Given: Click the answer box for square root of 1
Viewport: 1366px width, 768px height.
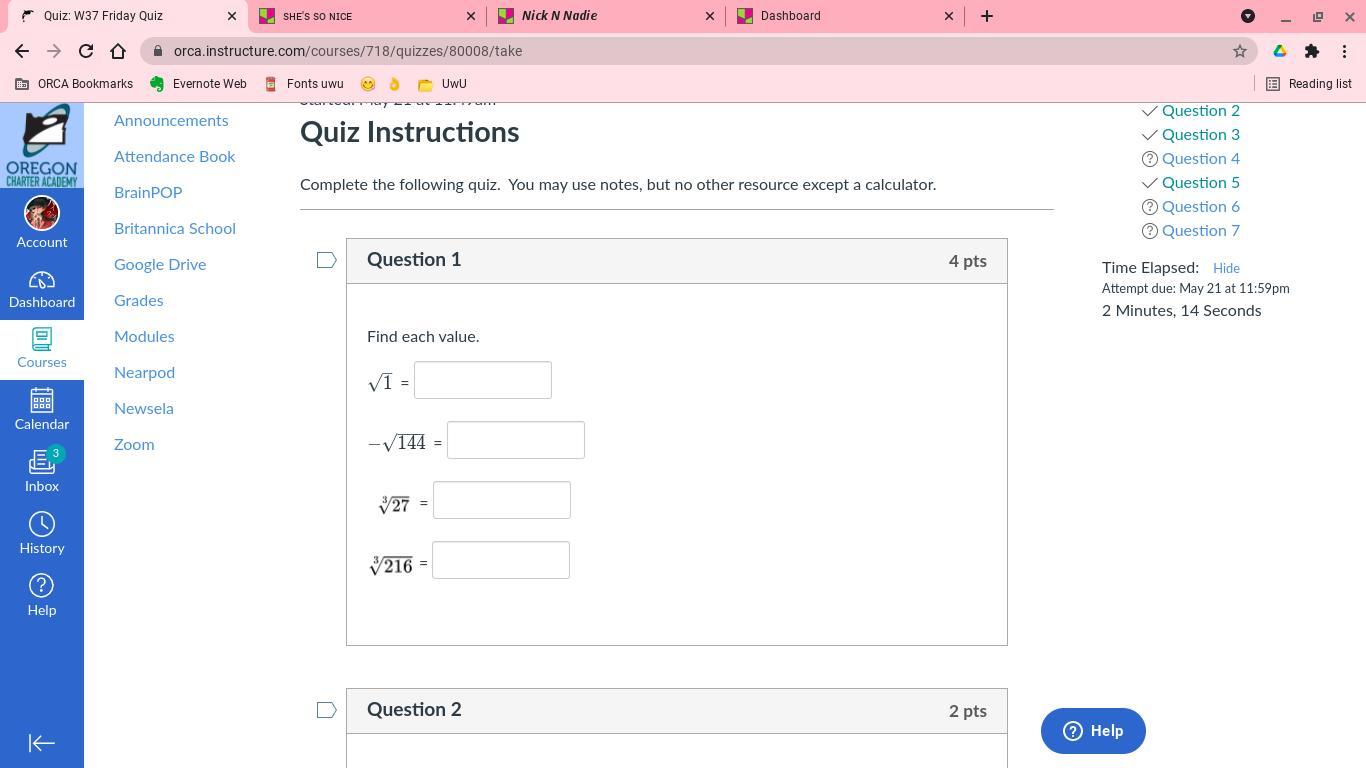Looking at the screenshot, I should click(483, 380).
